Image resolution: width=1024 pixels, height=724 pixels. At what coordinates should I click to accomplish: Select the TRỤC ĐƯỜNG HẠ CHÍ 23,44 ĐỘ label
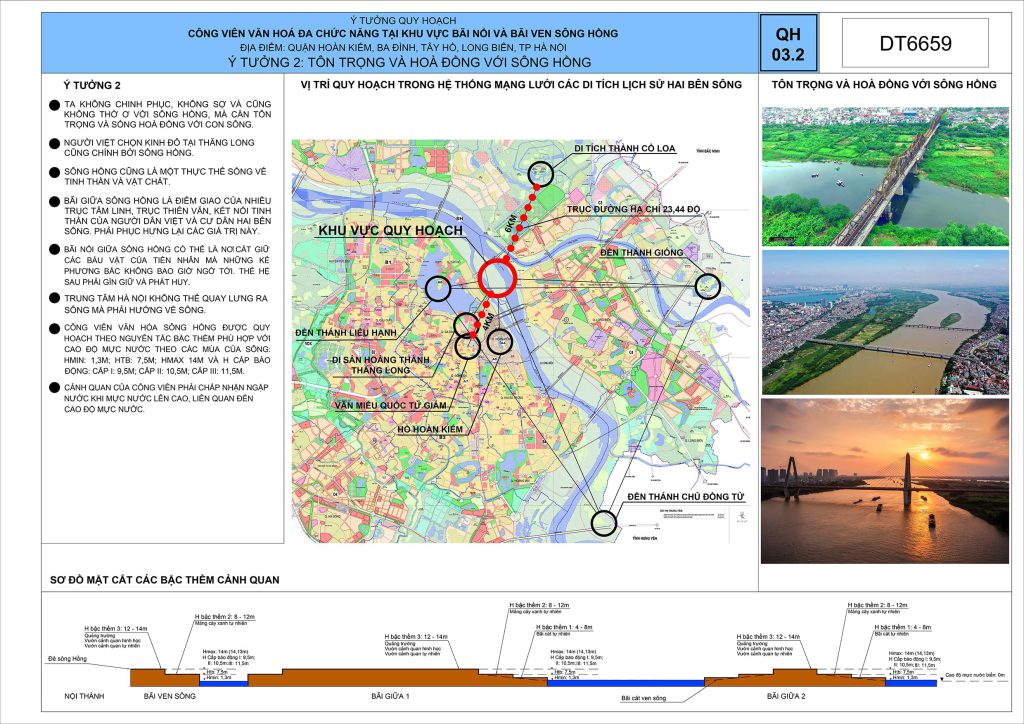pos(633,209)
